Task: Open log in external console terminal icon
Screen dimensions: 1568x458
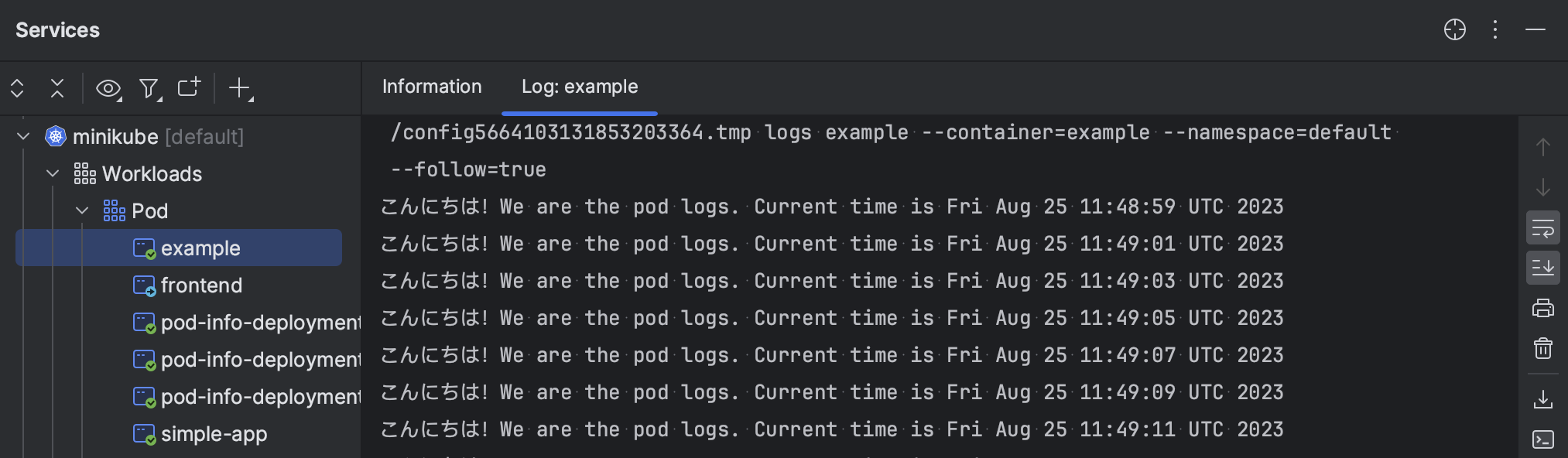Action: pos(1543,439)
